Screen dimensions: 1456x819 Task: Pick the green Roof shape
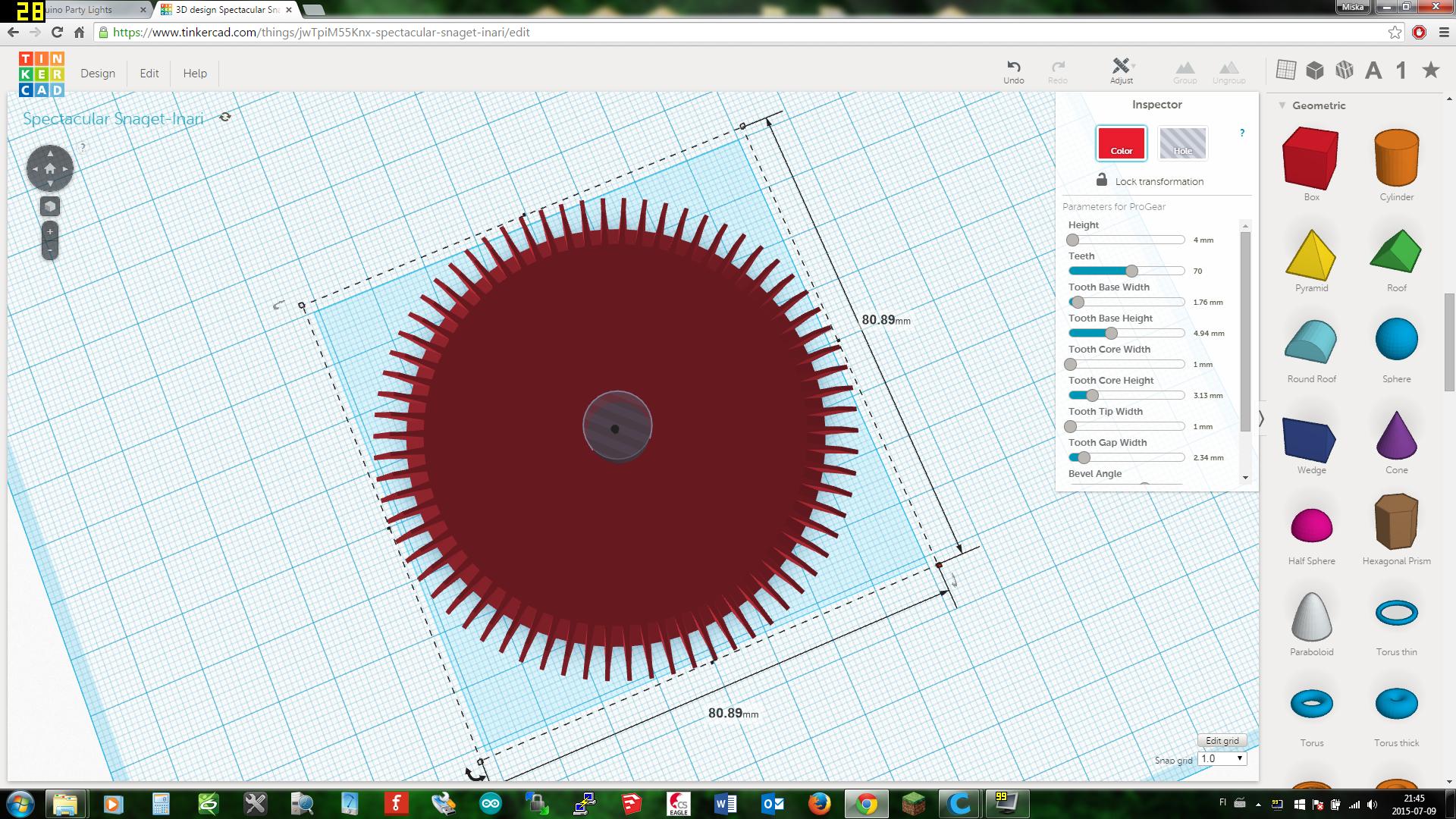tap(1396, 251)
